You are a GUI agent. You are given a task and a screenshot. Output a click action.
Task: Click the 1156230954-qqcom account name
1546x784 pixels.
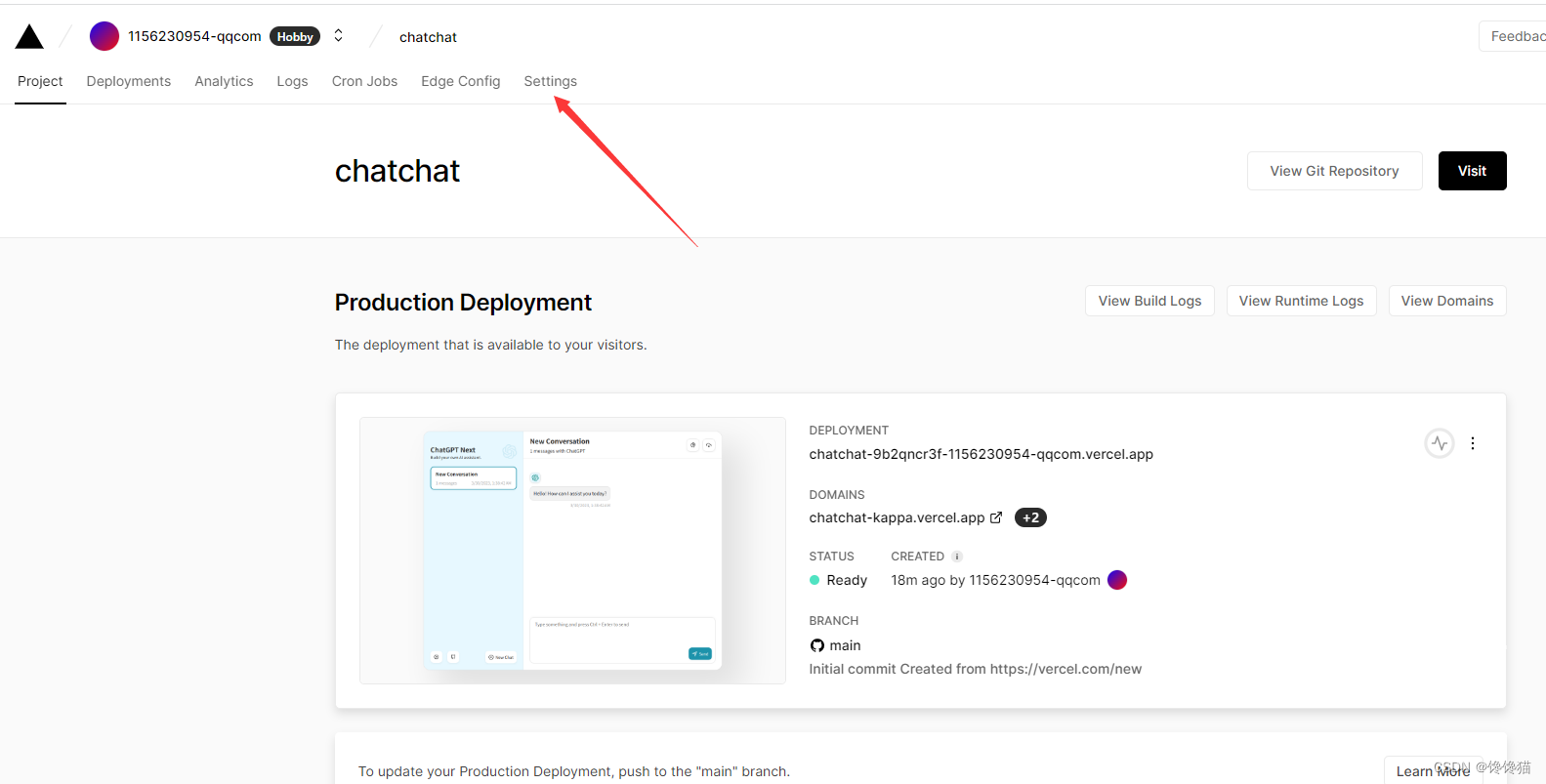click(x=194, y=36)
